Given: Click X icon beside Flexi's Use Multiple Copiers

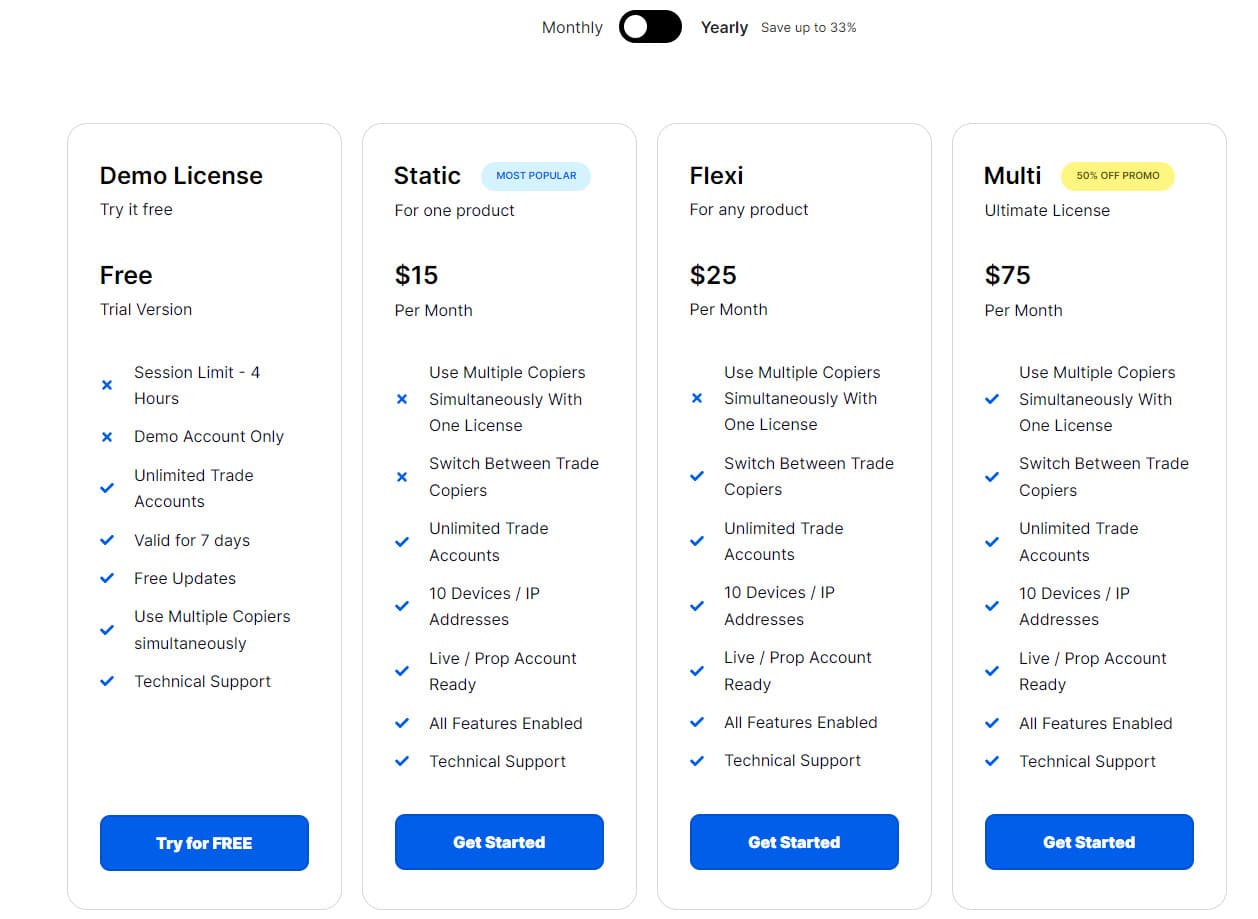Looking at the screenshot, I should [x=697, y=398].
